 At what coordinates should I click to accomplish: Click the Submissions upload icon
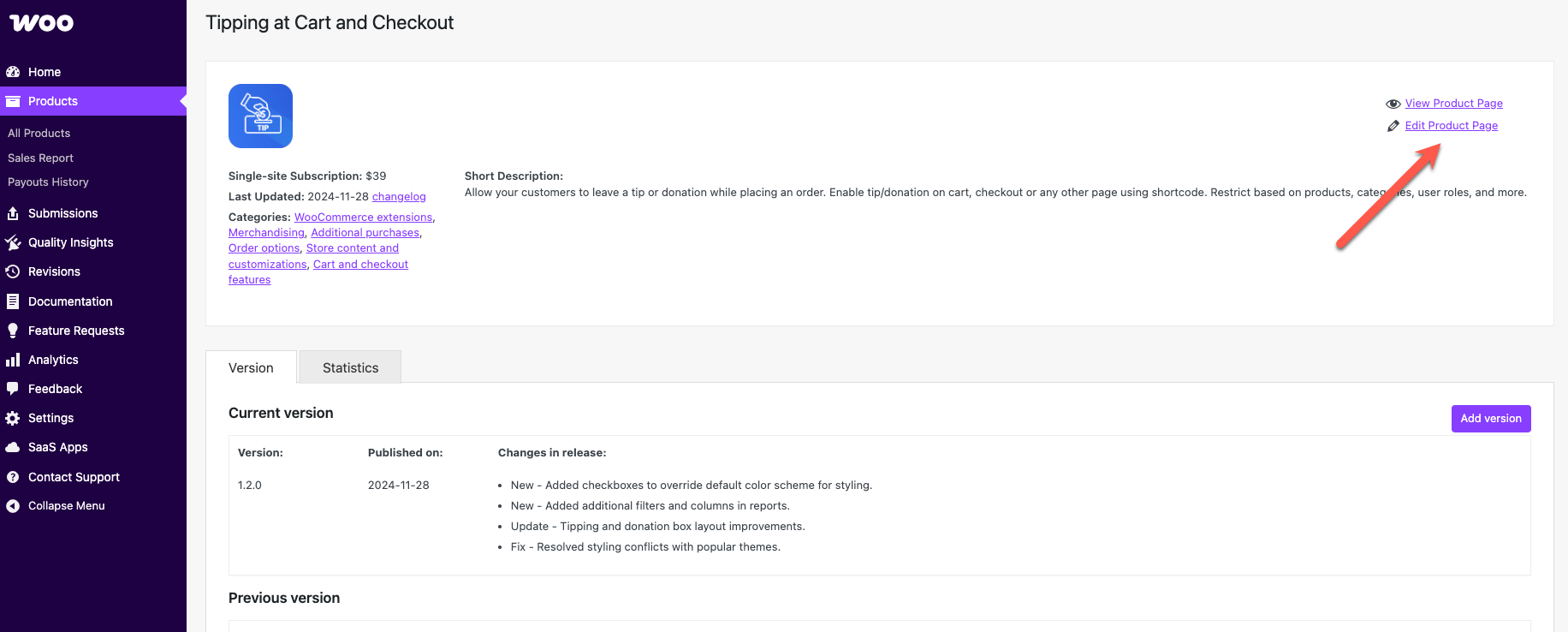[13, 213]
